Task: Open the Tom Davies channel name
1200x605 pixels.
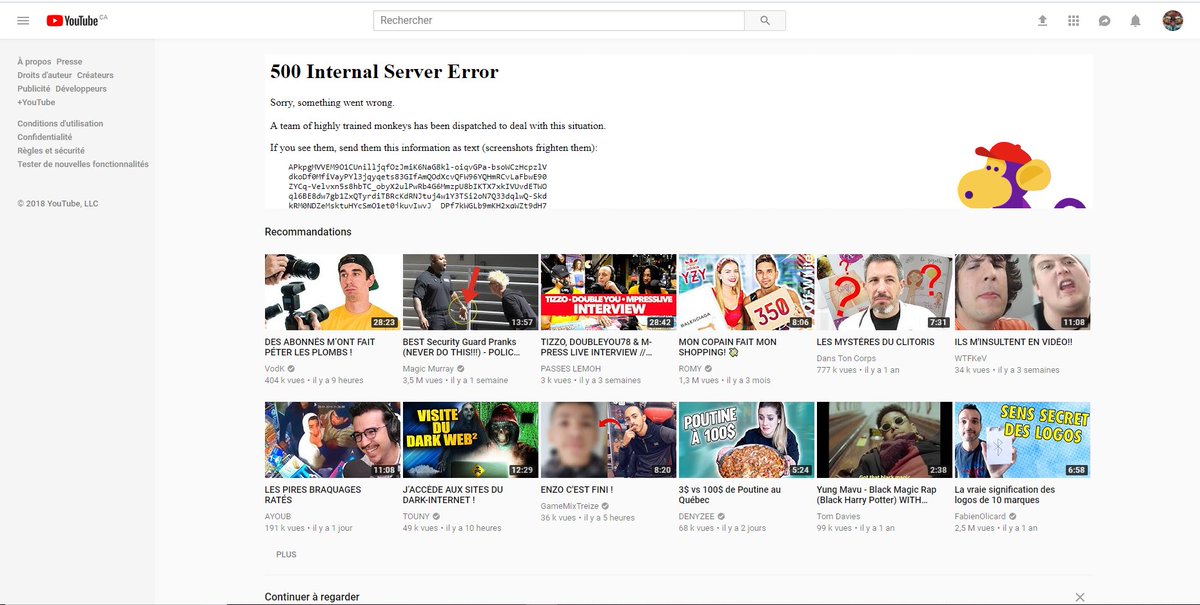Action: point(839,517)
